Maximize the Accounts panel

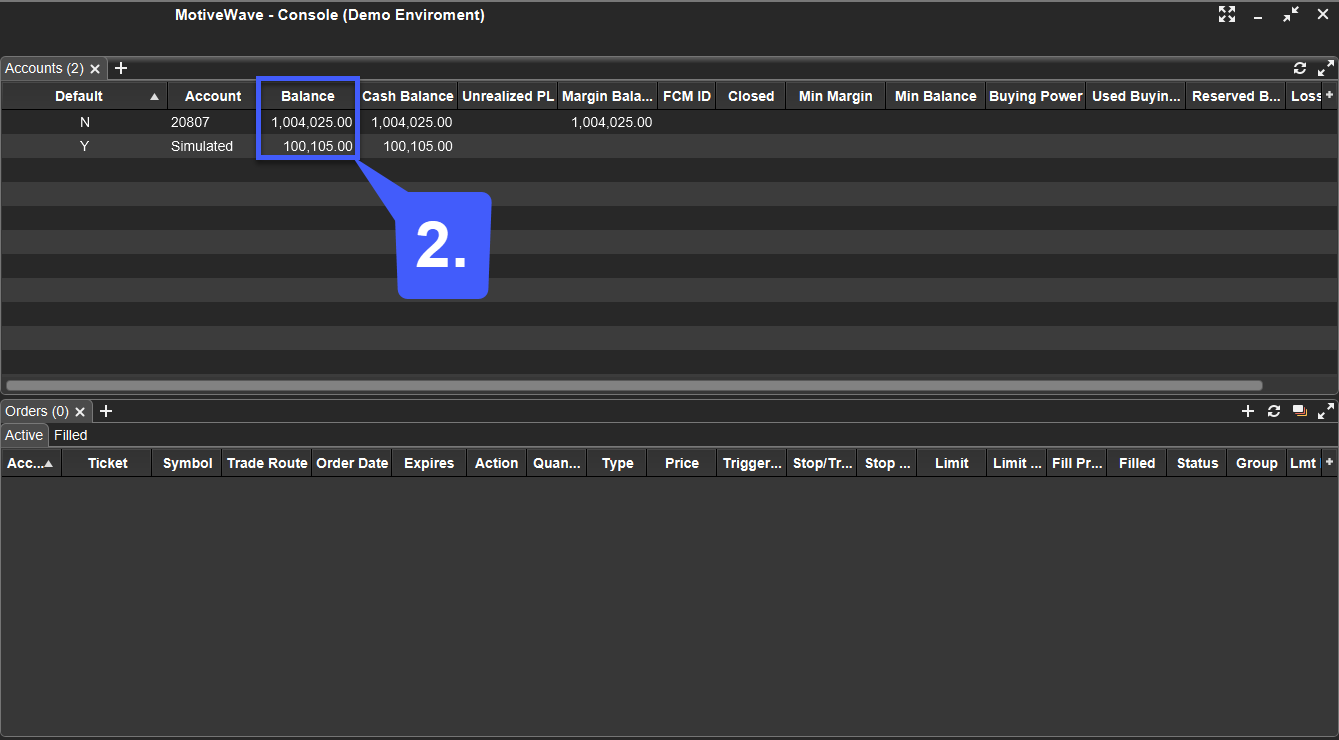tap(1326, 69)
